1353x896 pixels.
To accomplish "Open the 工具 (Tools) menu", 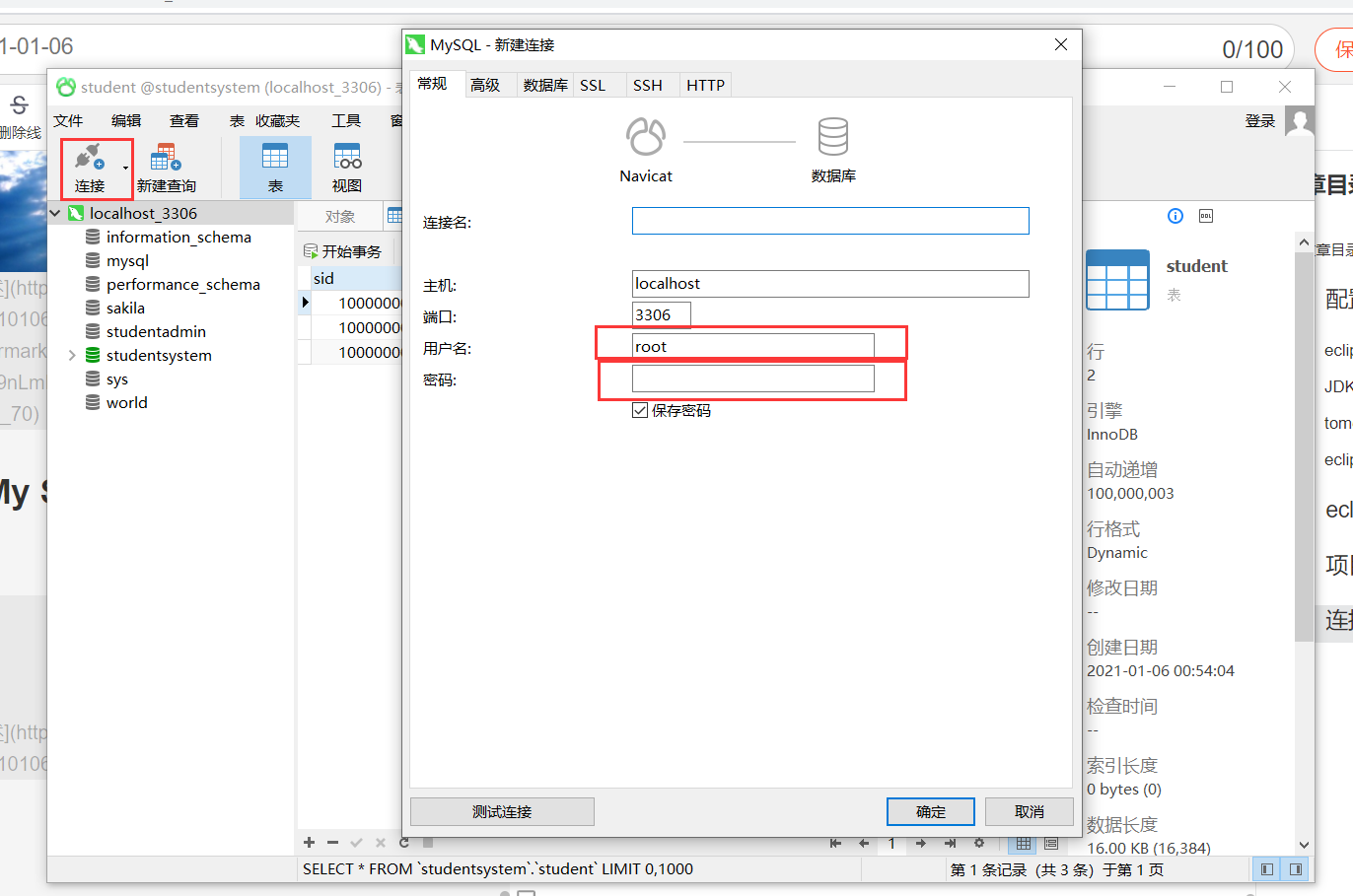I will coord(346,120).
